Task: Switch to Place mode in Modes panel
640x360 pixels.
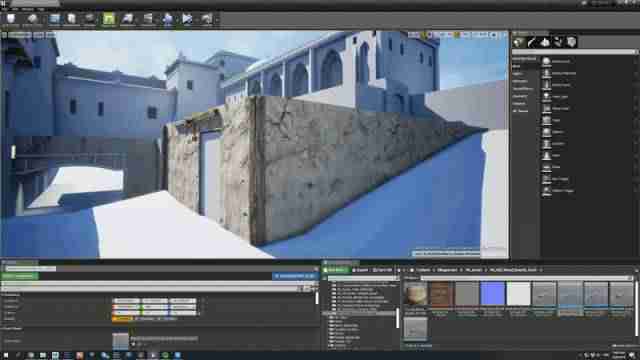Action: point(519,42)
